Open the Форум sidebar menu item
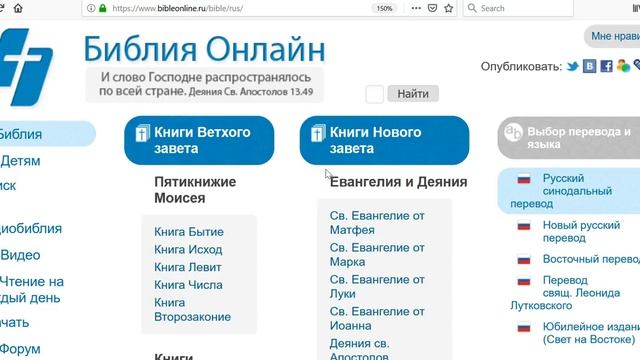The image size is (640, 360). pyautogui.click(x=20, y=349)
